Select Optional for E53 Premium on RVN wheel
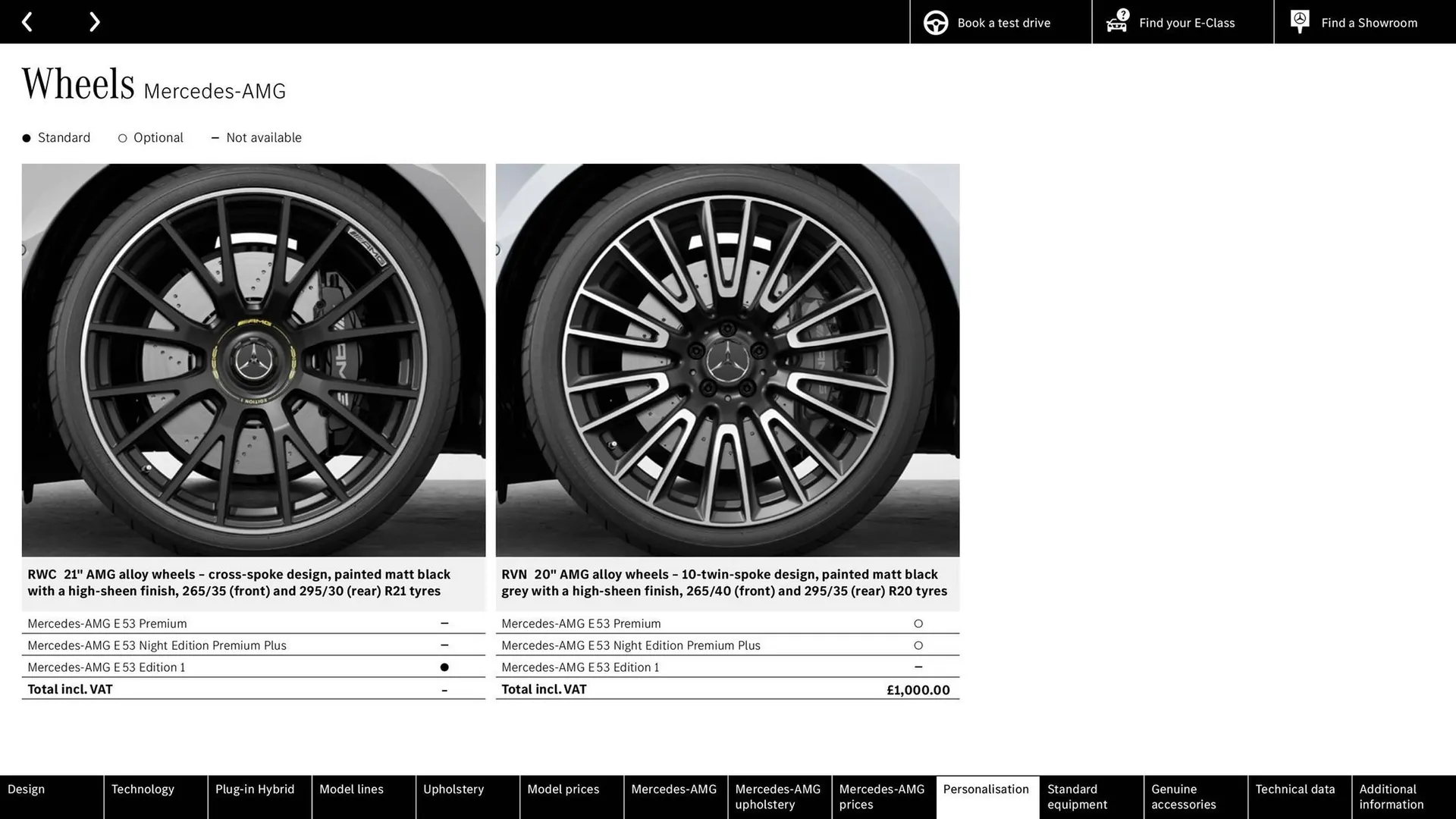 point(918,623)
